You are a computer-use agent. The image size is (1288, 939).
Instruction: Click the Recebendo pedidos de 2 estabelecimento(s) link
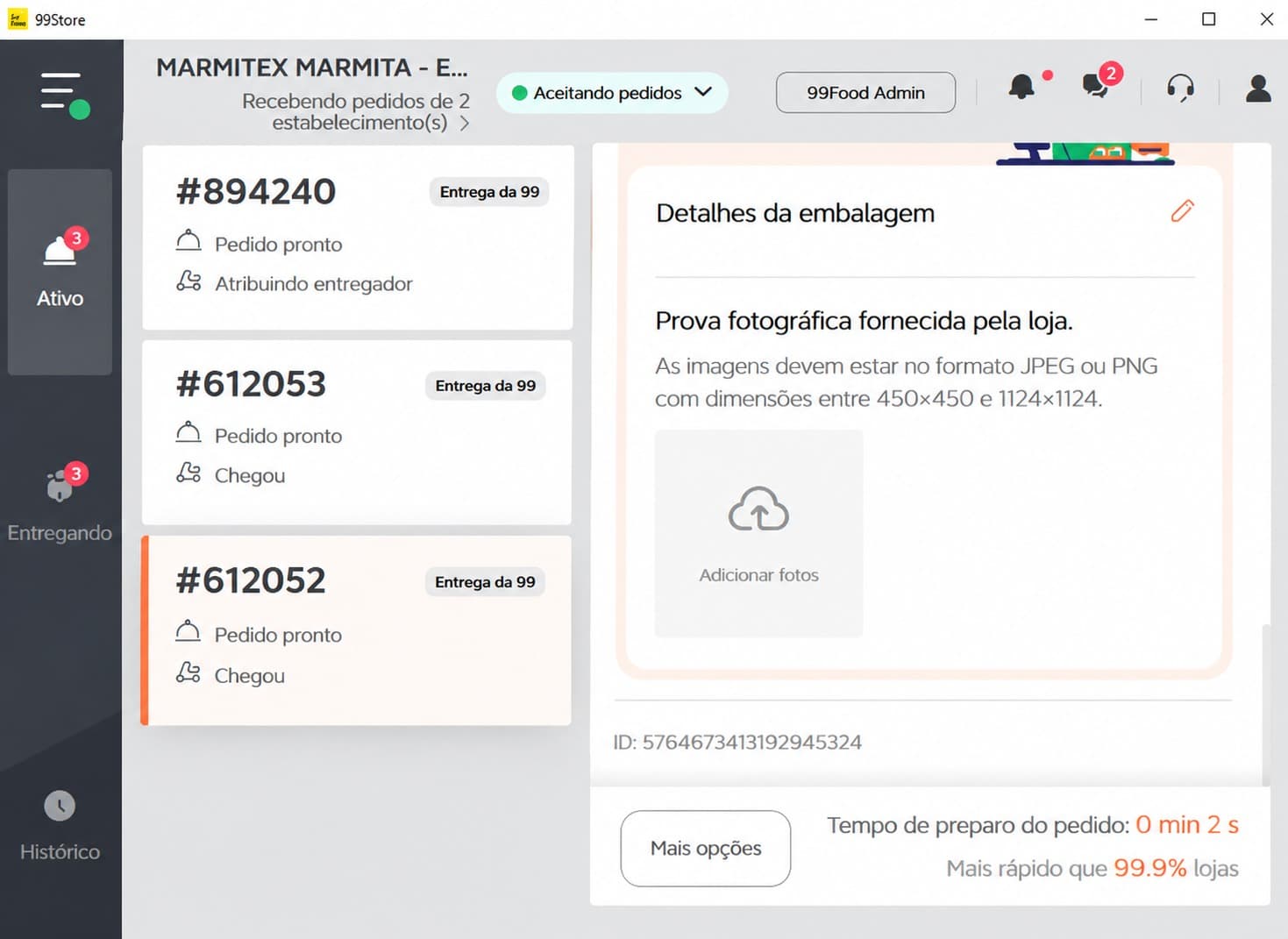pos(356,112)
